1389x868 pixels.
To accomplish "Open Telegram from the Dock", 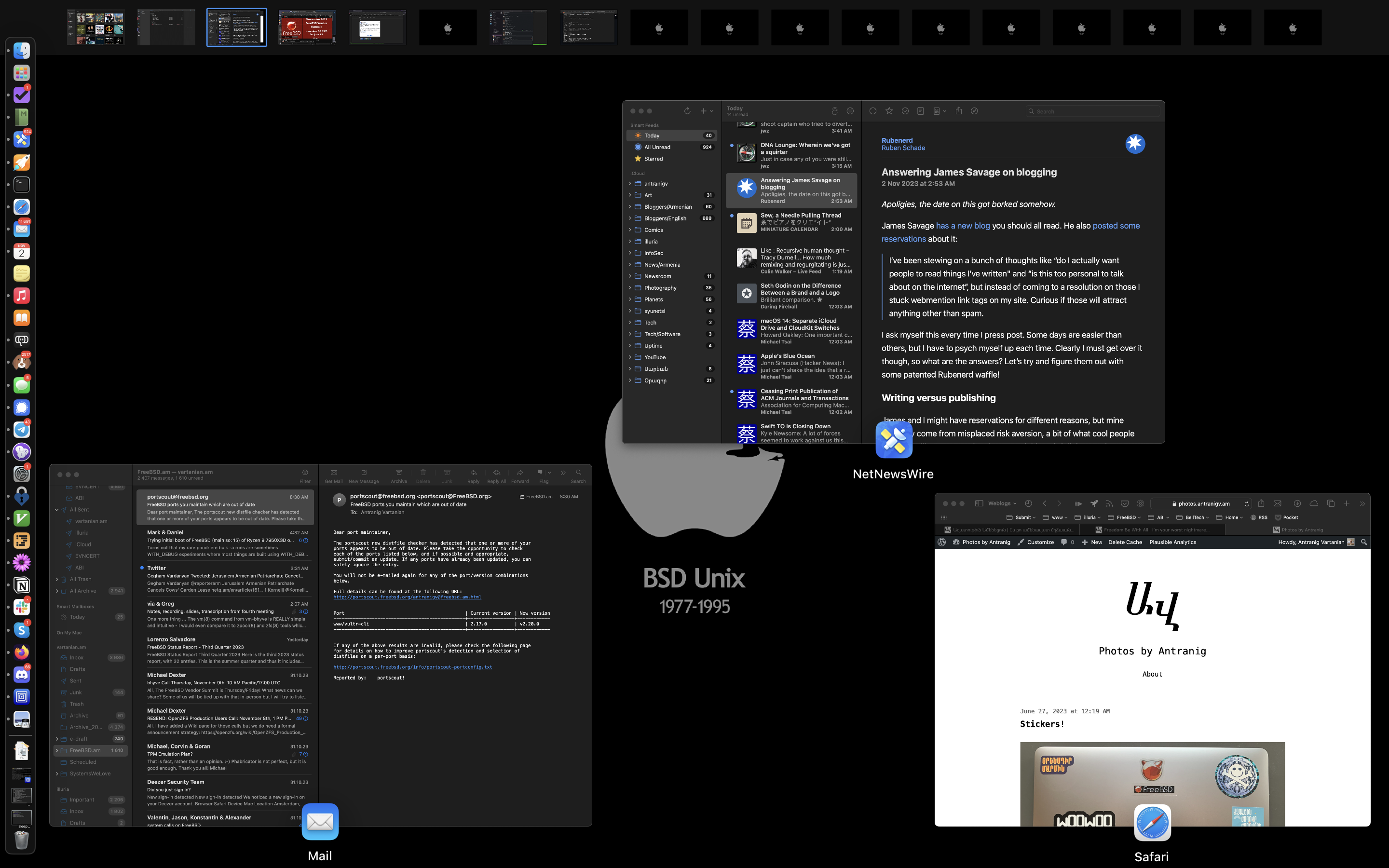I will [x=22, y=430].
